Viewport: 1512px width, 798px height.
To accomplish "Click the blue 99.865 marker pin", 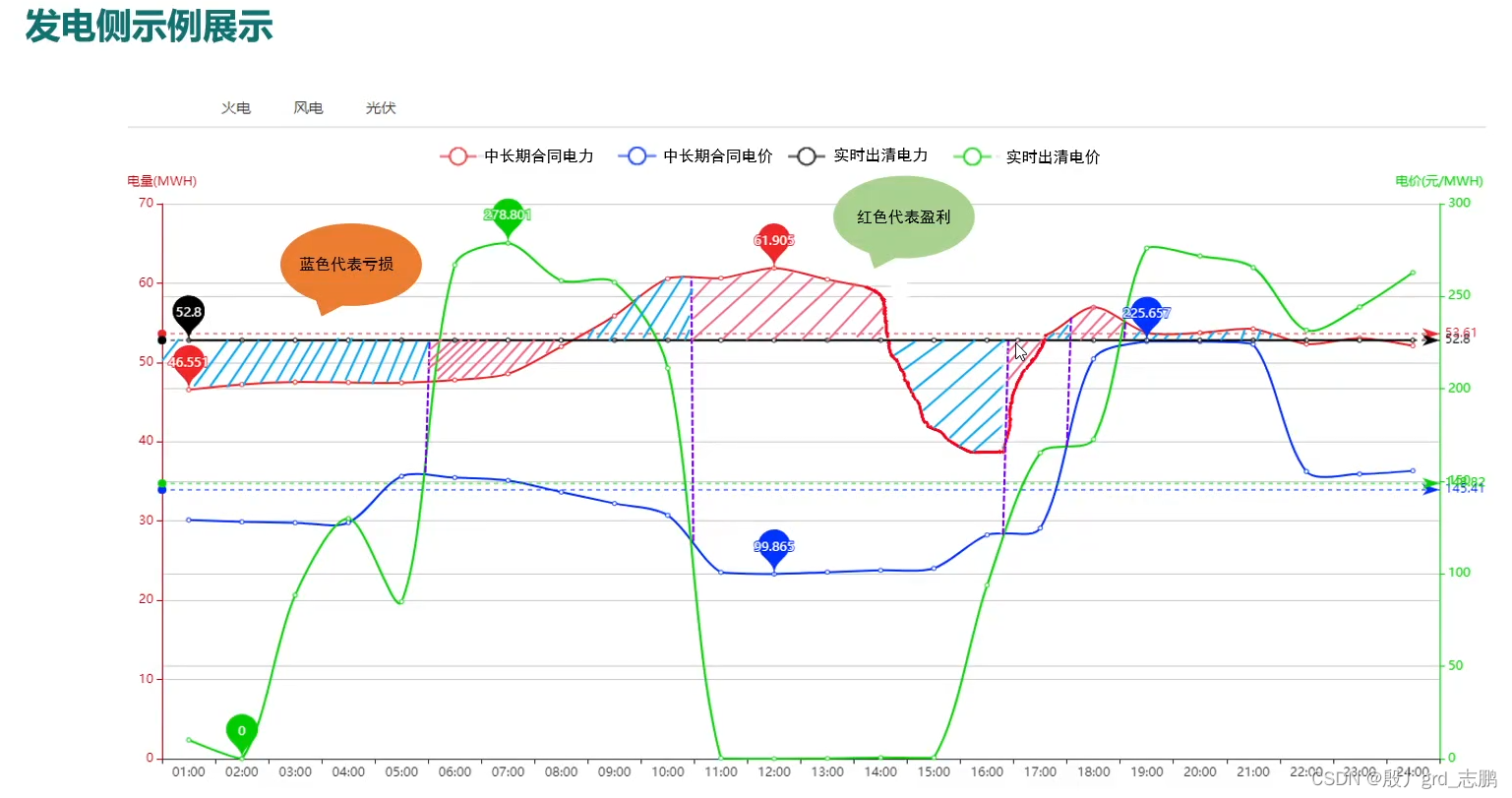I will [774, 548].
